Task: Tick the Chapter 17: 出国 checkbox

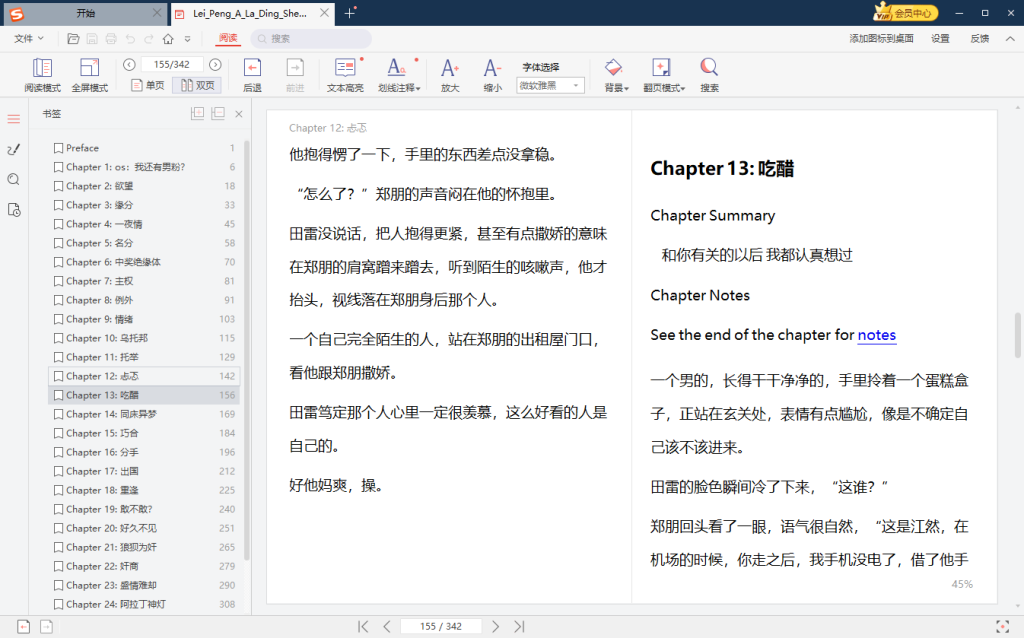Action: point(58,471)
